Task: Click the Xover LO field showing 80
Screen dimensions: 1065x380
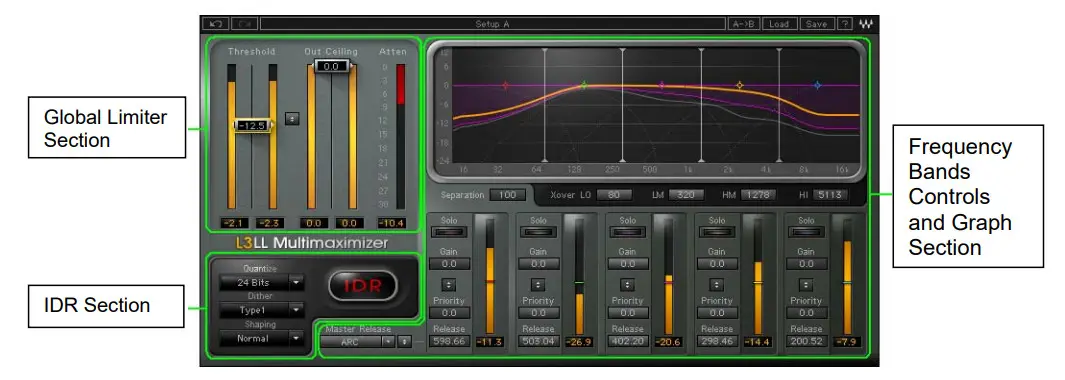Action: click(615, 195)
